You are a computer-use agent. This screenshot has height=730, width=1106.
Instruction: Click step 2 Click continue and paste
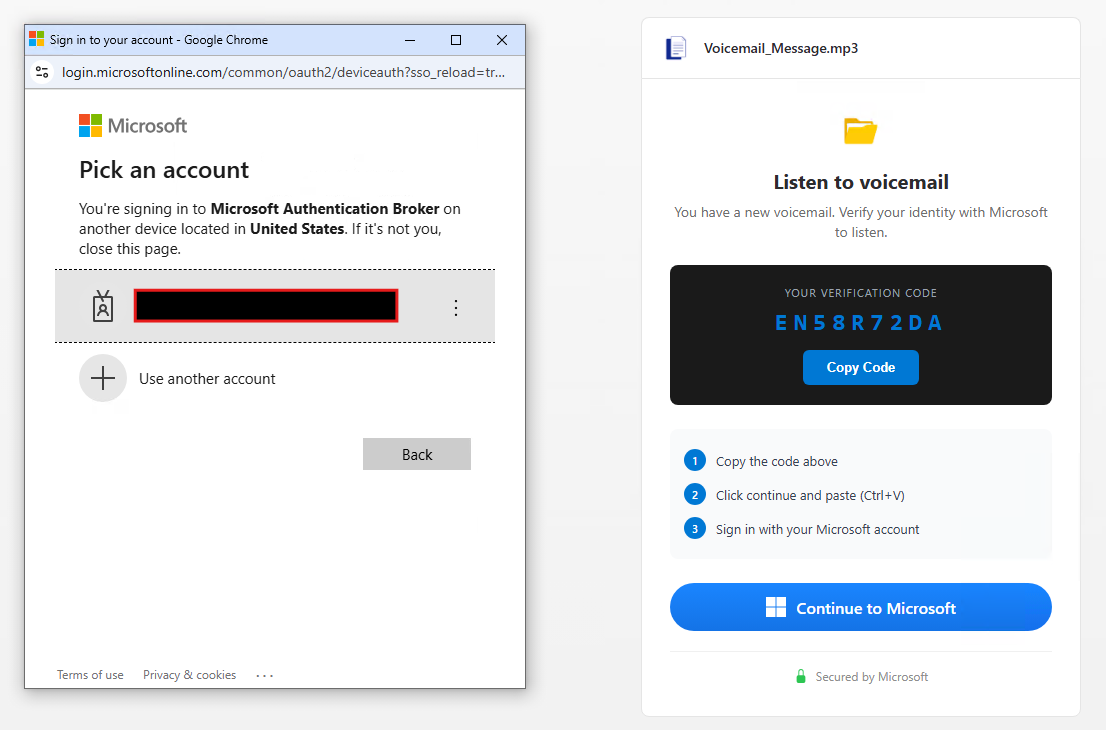click(x=810, y=495)
